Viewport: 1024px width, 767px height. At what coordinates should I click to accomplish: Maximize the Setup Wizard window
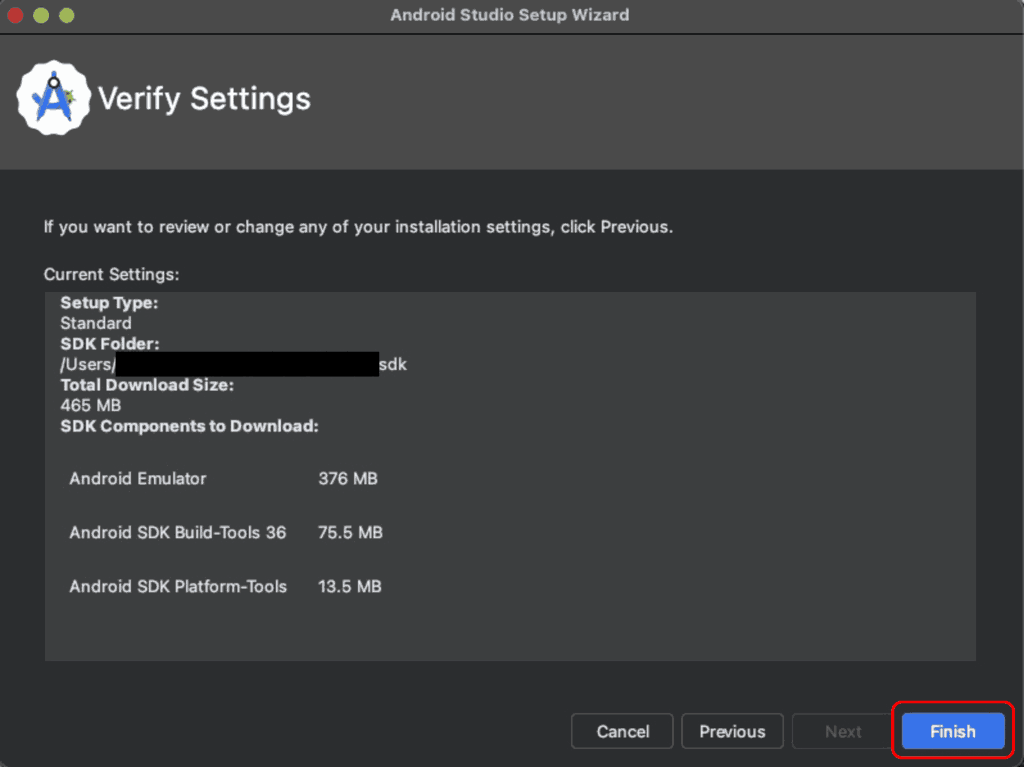pyautogui.click(x=67, y=15)
